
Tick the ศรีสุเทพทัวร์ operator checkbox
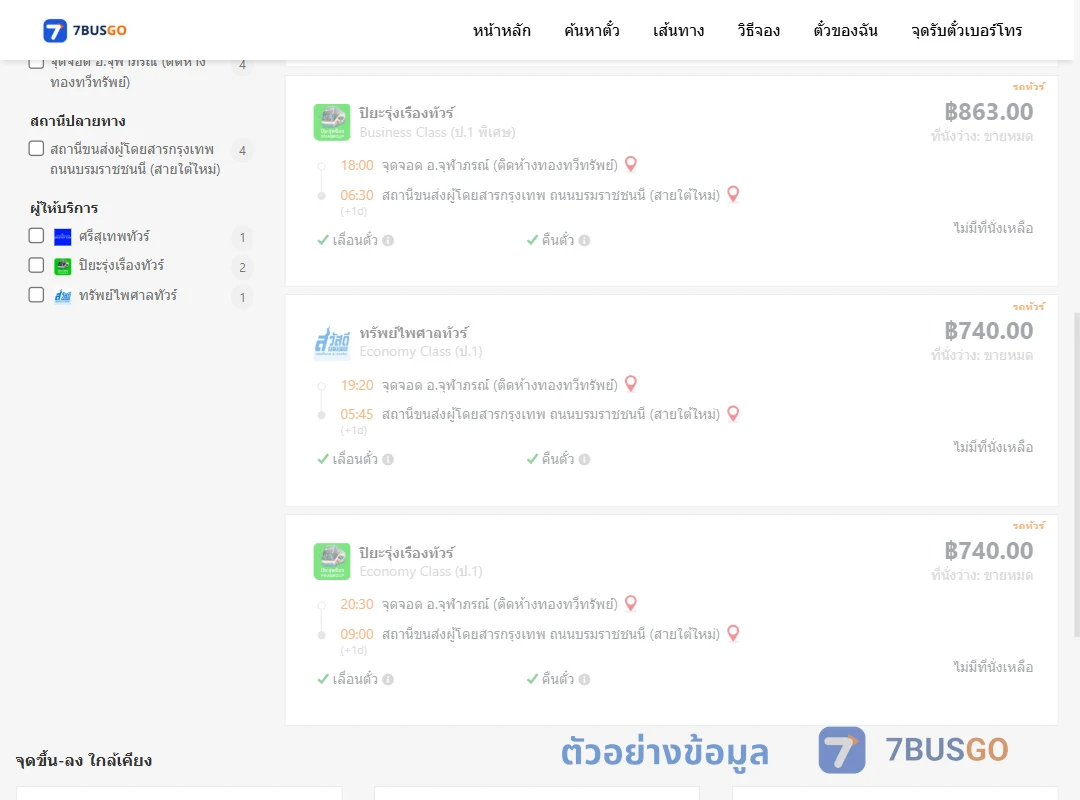(37, 236)
